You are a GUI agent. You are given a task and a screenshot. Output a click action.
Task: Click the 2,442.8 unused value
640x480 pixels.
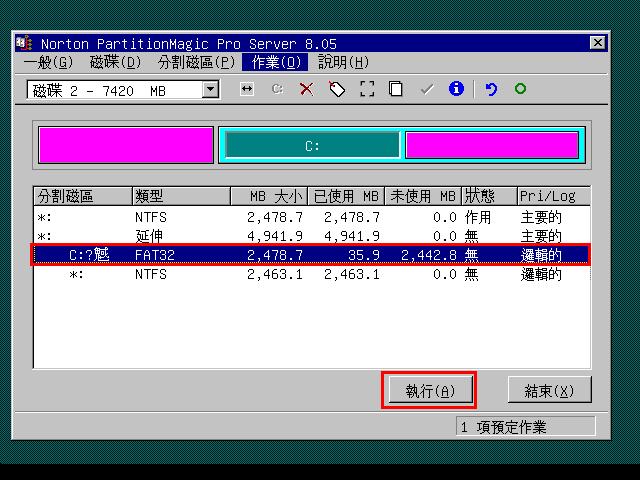coord(429,255)
